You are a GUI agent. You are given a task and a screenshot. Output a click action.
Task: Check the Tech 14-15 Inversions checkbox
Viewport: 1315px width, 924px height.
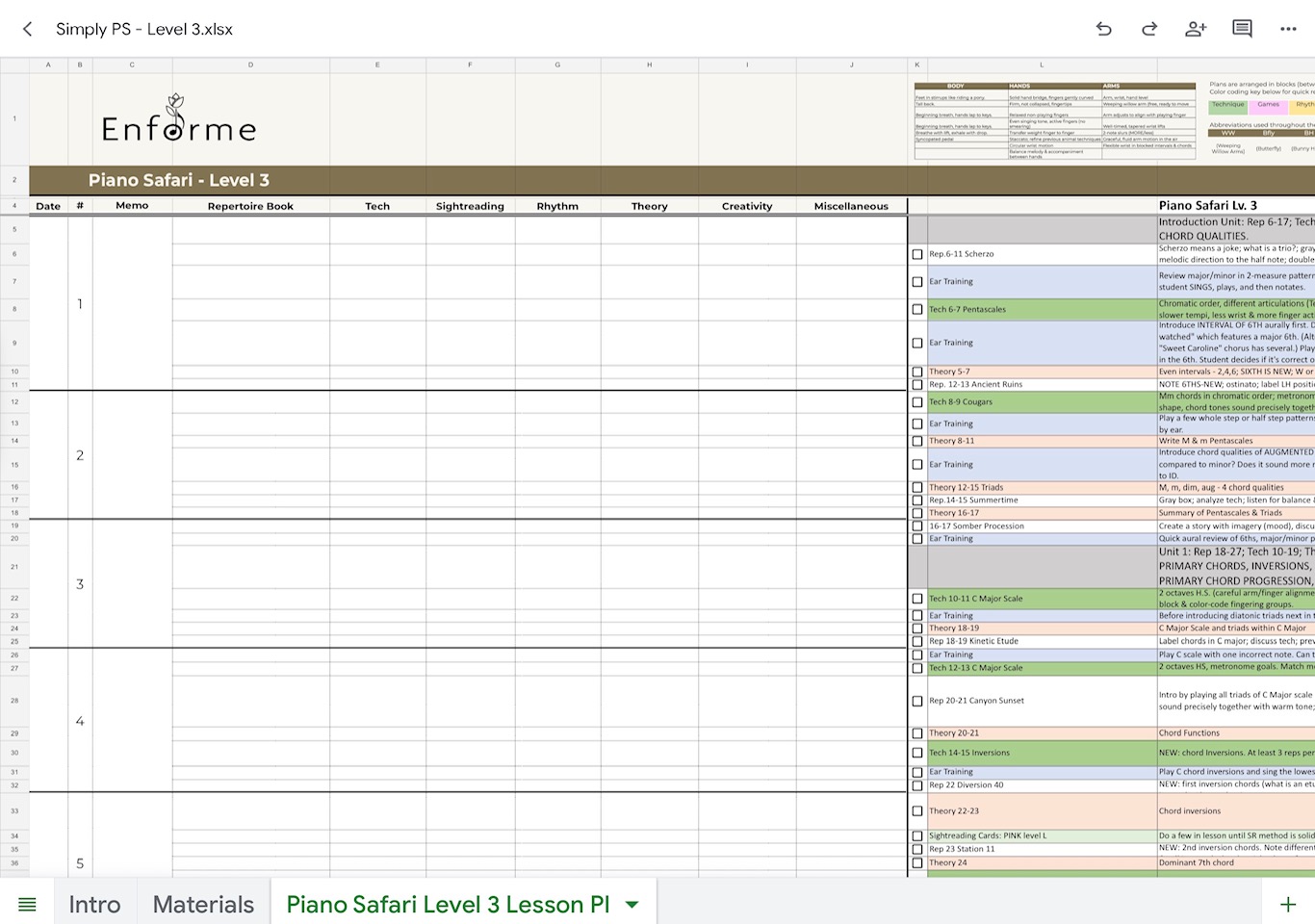(917, 753)
